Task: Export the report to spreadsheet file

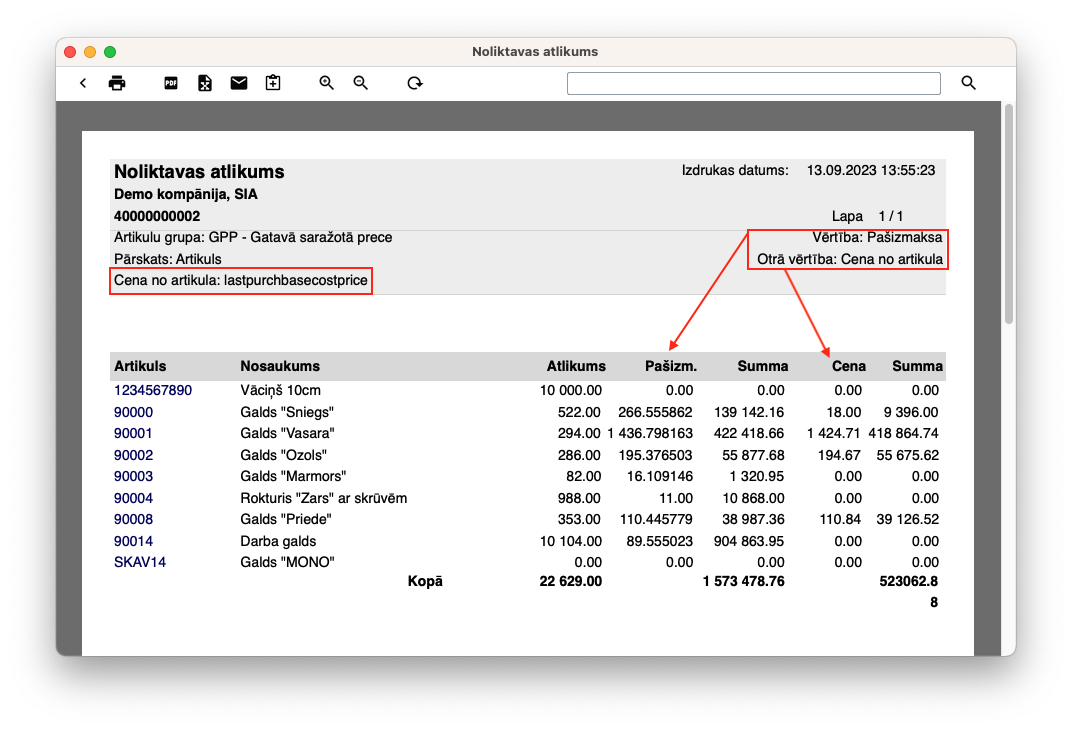Action: [205, 83]
